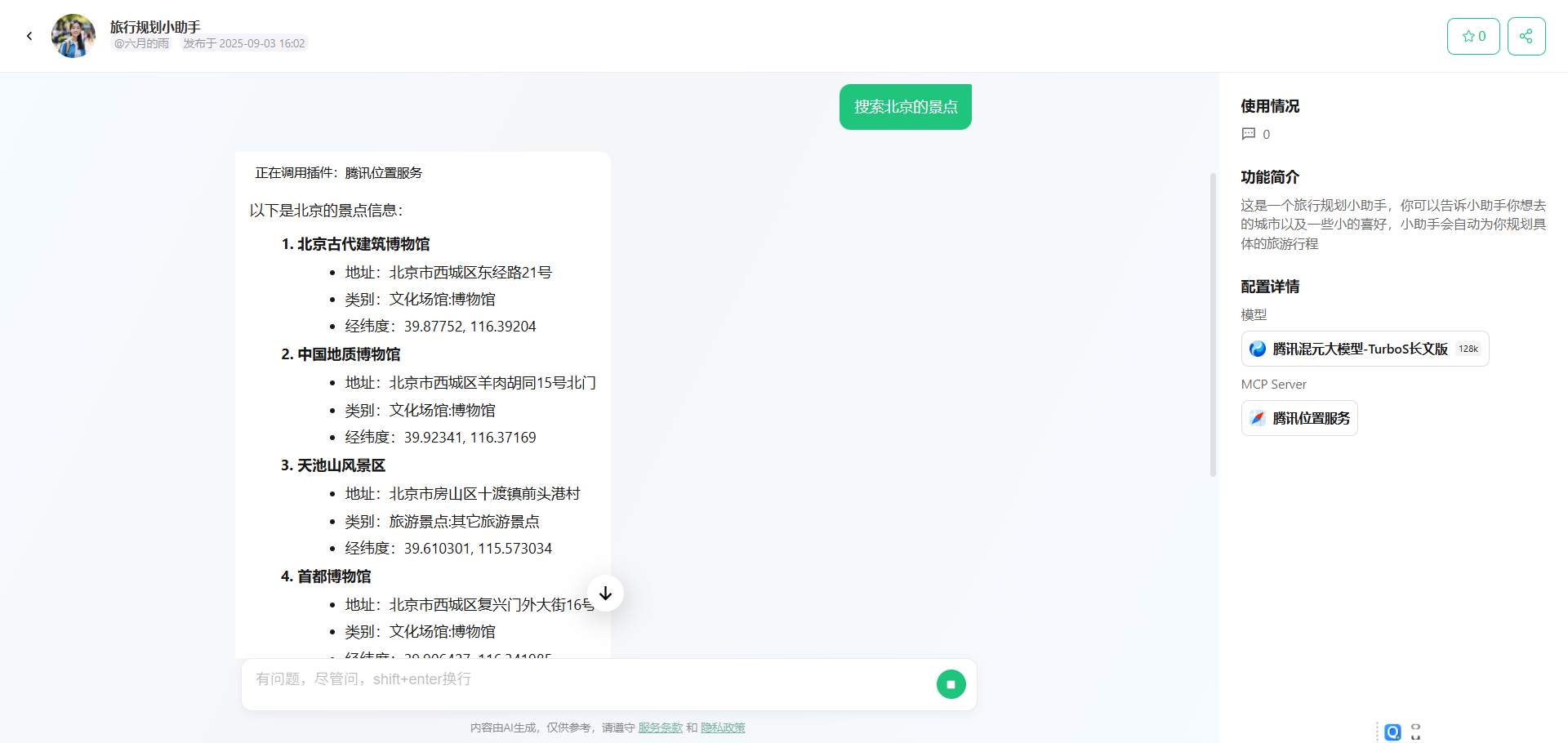Open the 隐私政策 link

coord(723,727)
